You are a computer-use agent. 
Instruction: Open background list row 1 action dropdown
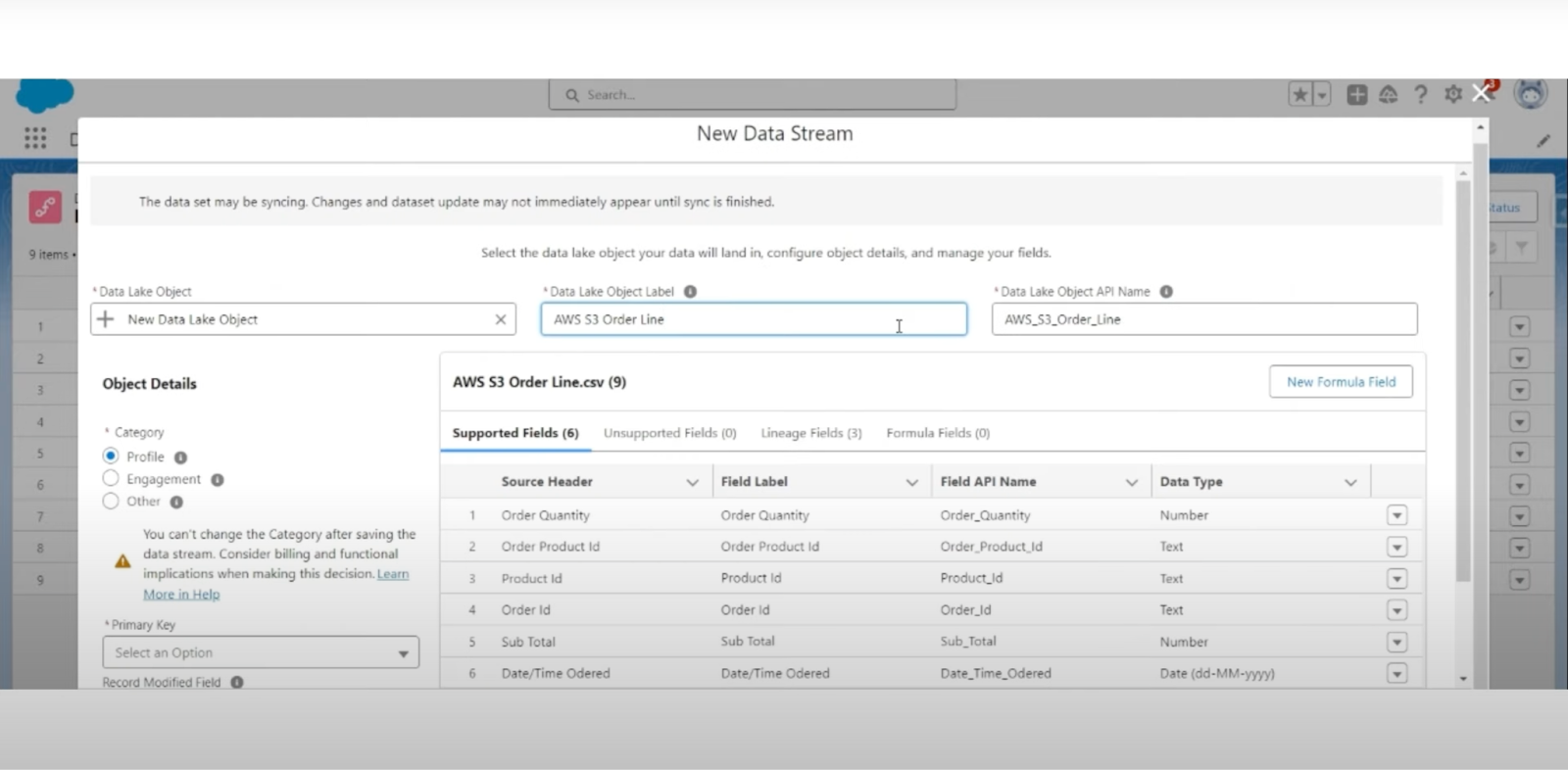pos(1520,327)
